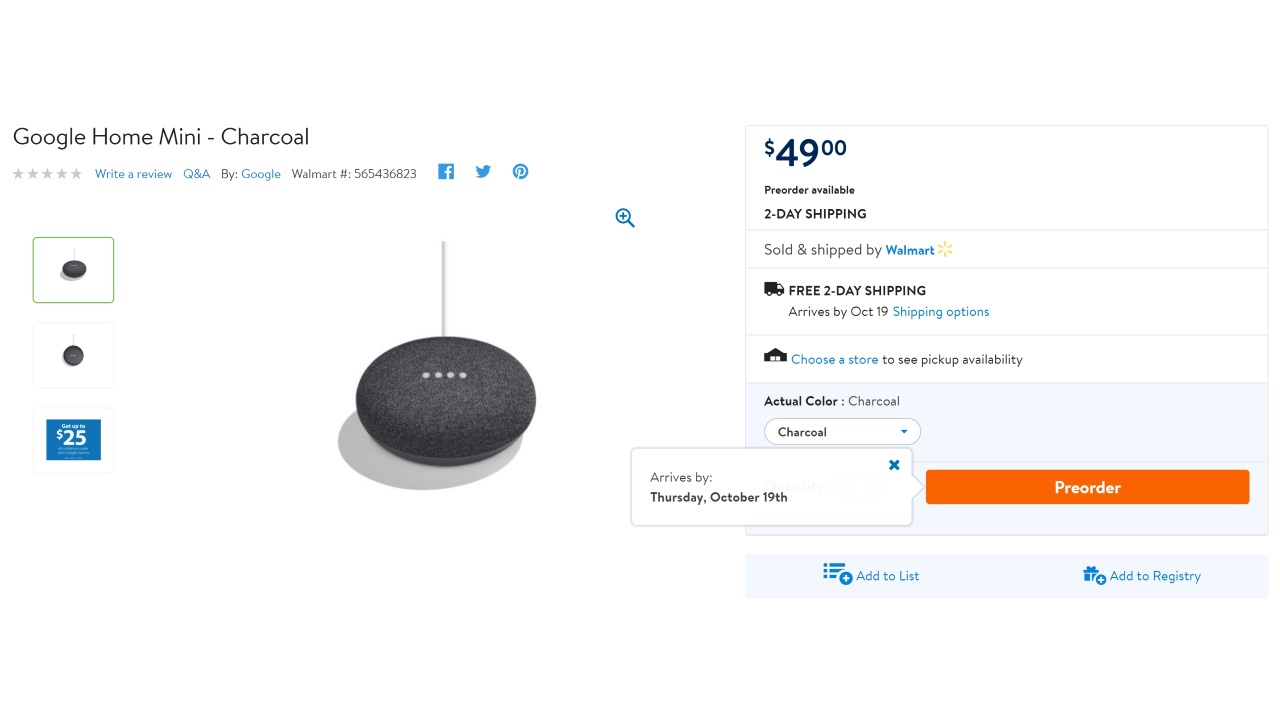Screen dimensions: 1280x720
Task: Zoom product image with magnifier icon
Action: tap(625, 218)
